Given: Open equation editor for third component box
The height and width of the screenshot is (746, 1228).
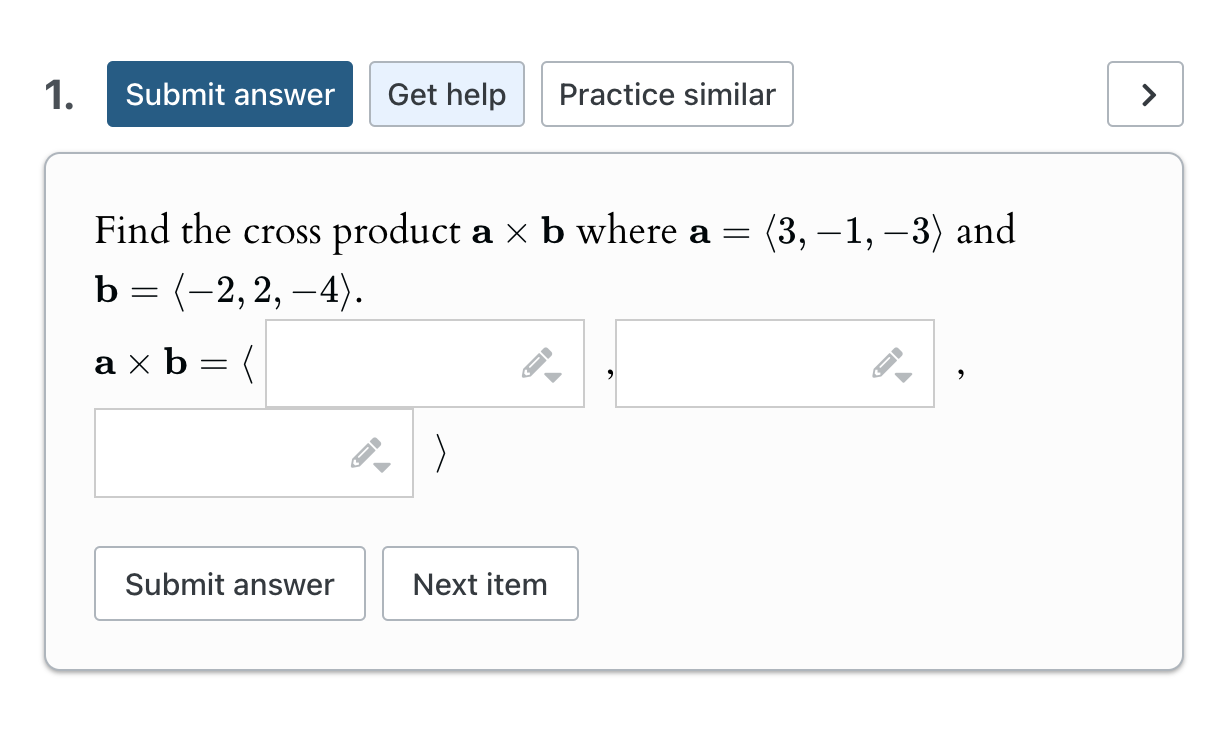Looking at the screenshot, I should tap(370, 454).
